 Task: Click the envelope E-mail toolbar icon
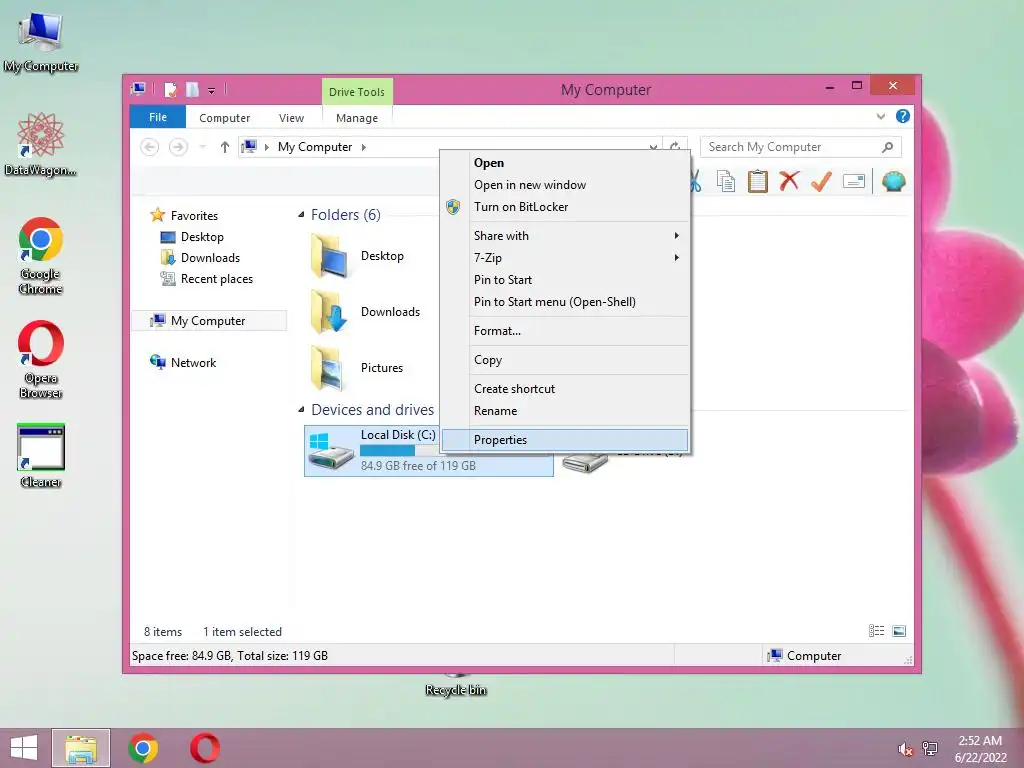pos(854,181)
